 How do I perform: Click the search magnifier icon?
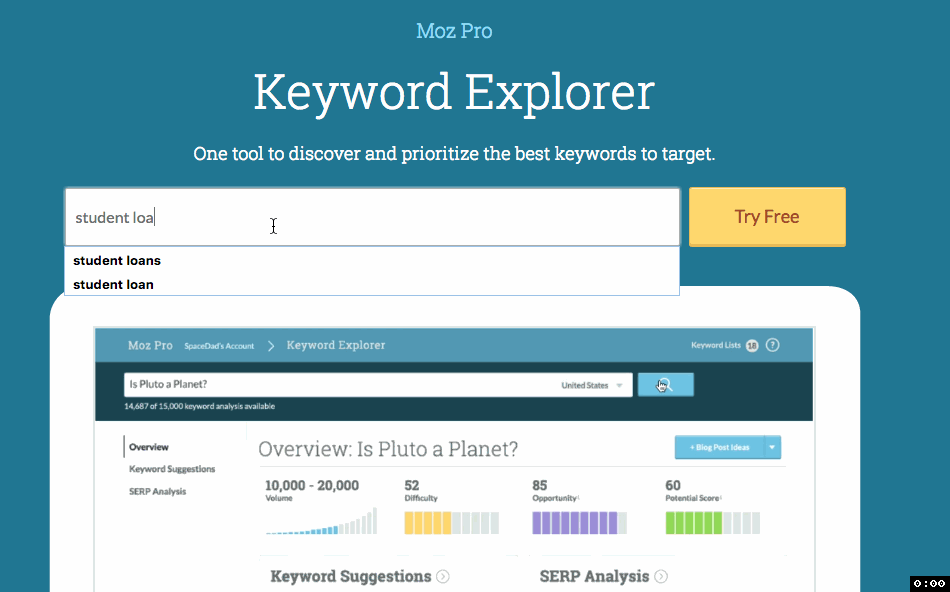(664, 384)
